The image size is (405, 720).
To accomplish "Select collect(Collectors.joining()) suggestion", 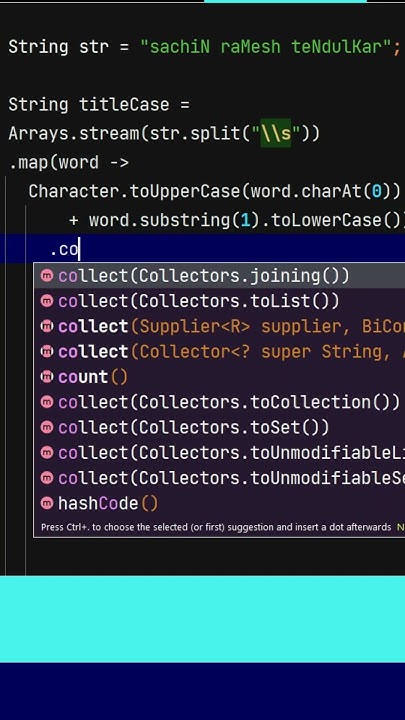I will (x=219, y=276).
